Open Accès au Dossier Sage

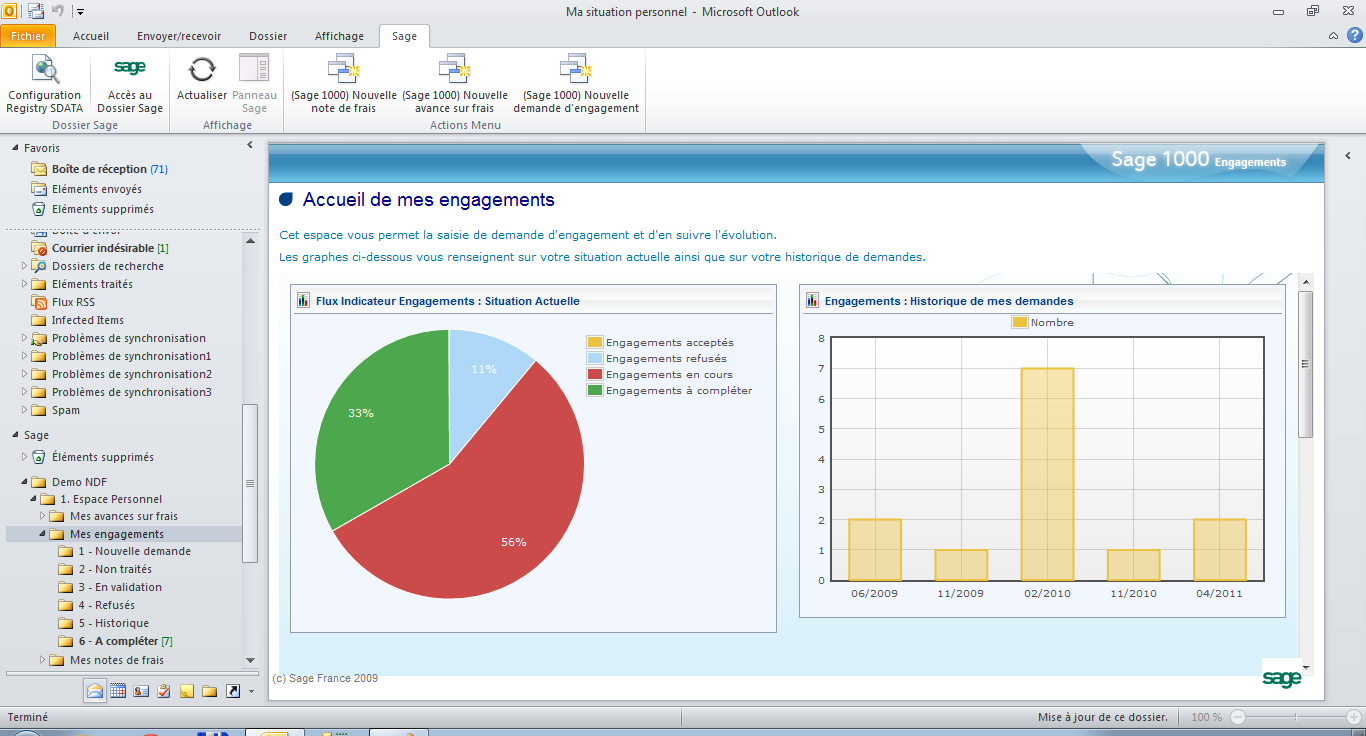click(x=130, y=84)
